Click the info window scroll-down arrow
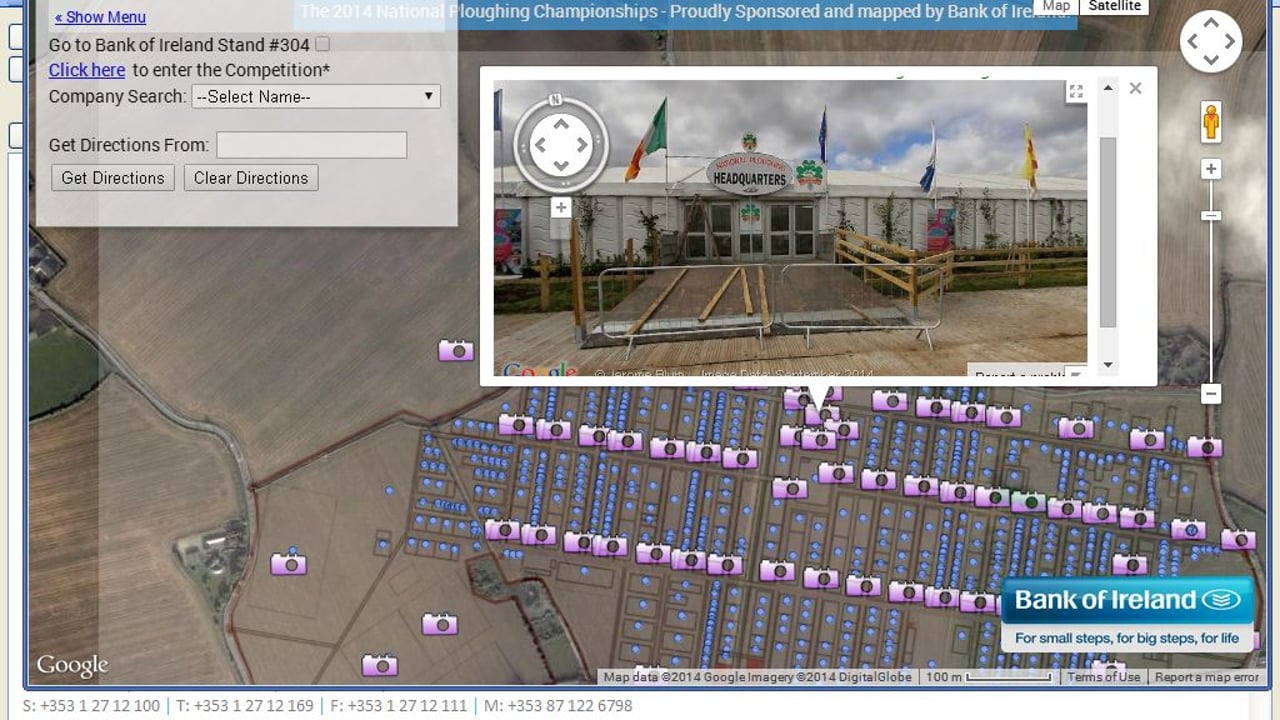 (1107, 366)
